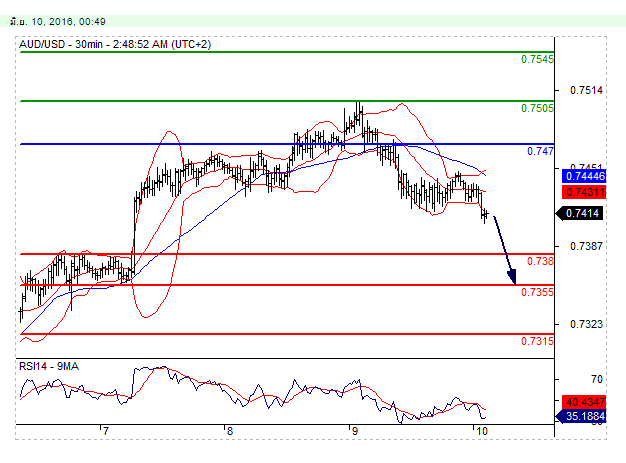Click the blue 35.1884 RSI value tag
Screen dimensions: 626x463
point(581,417)
